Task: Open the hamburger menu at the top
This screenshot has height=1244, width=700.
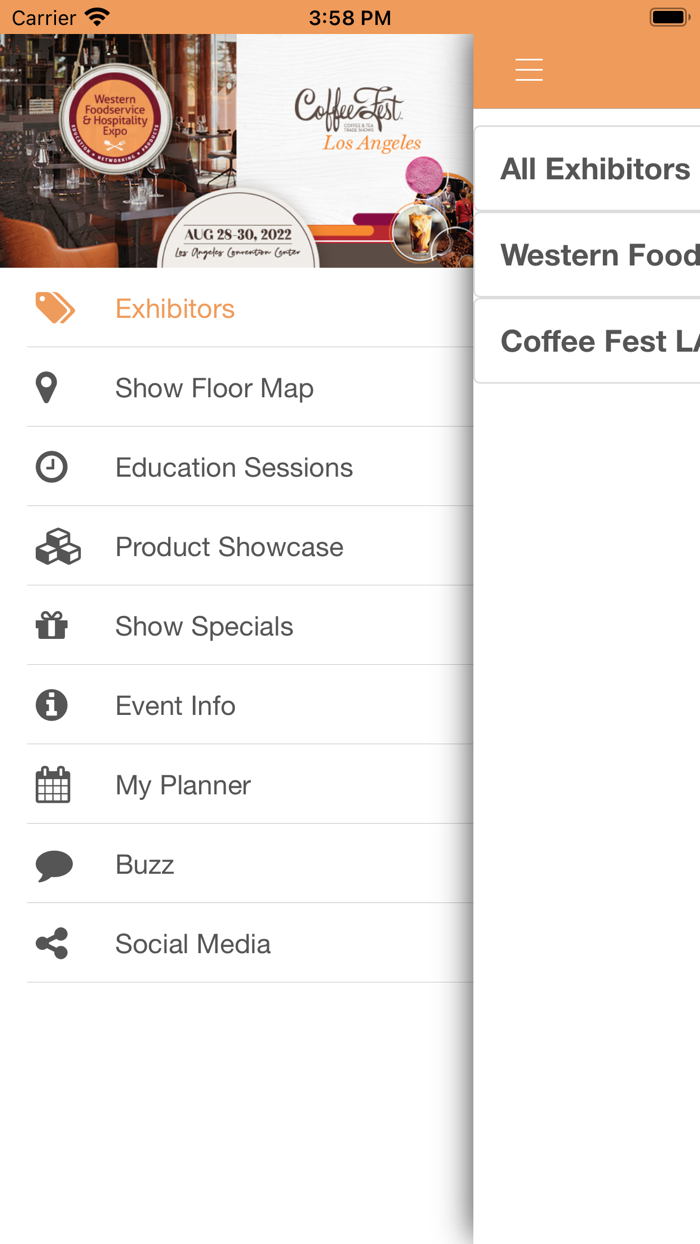Action: 528,70
